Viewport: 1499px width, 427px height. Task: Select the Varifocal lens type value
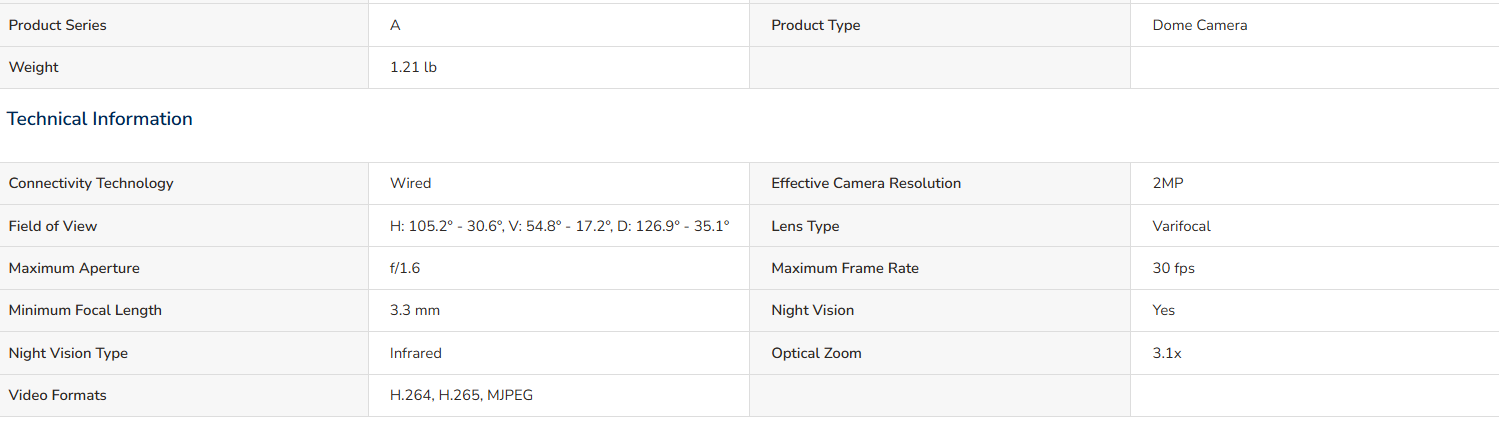(x=1181, y=226)
